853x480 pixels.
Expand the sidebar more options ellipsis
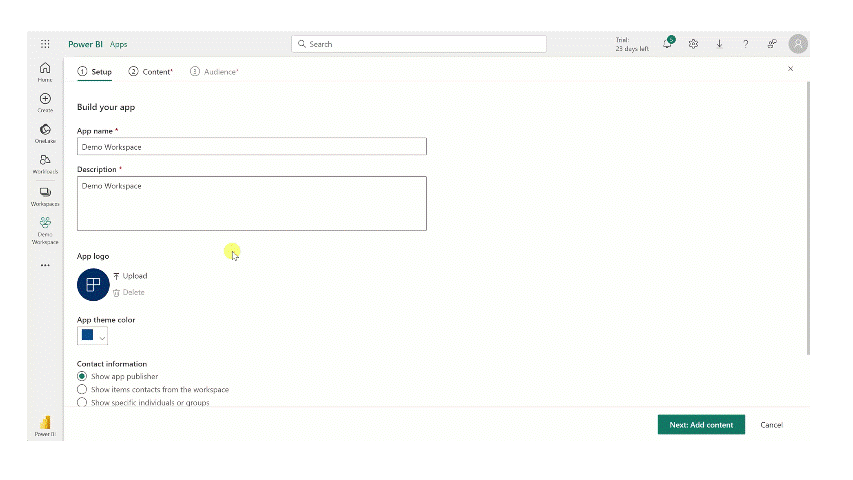(x=45, y=266)
